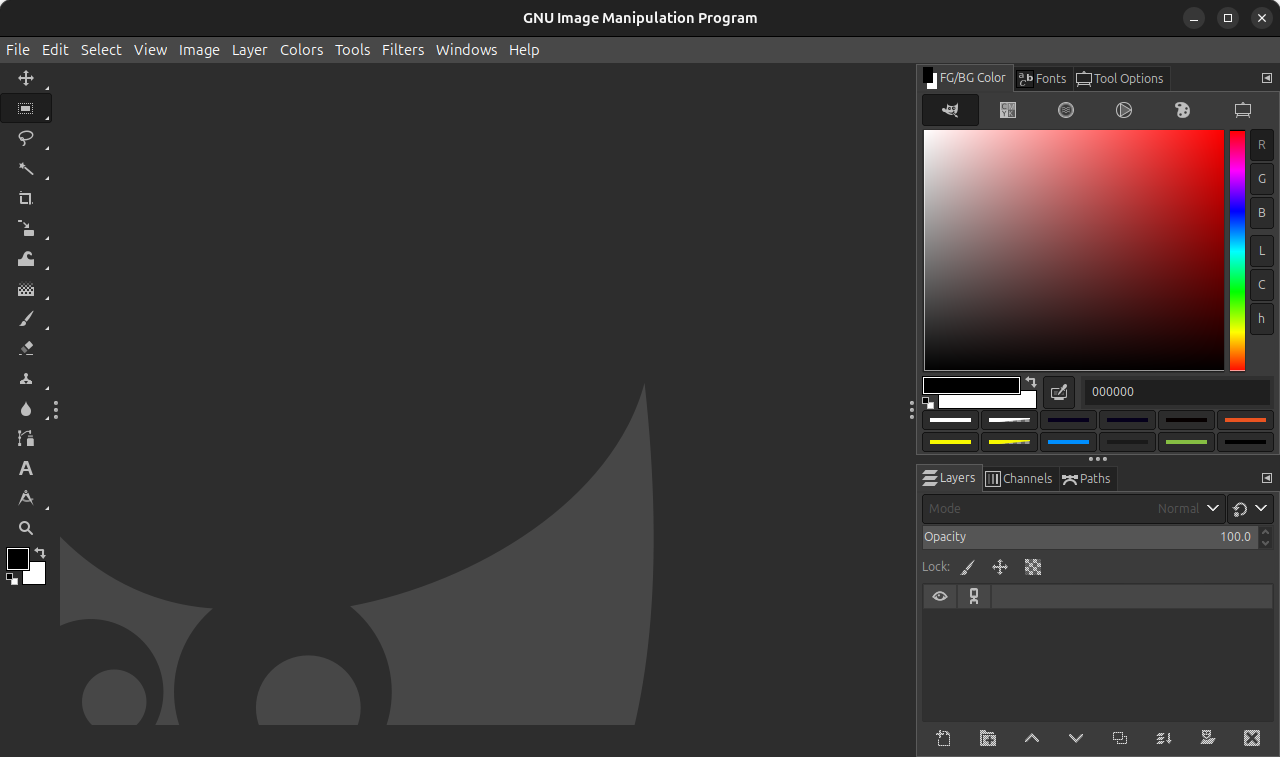The width and height of the screenshot is (1280, 757).
Task: Select the Fuzzy Select tool
Action: [x=25, y=168]
